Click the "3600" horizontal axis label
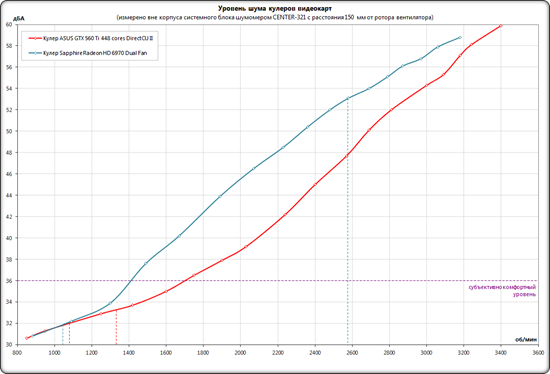 [x=538, y=352]
